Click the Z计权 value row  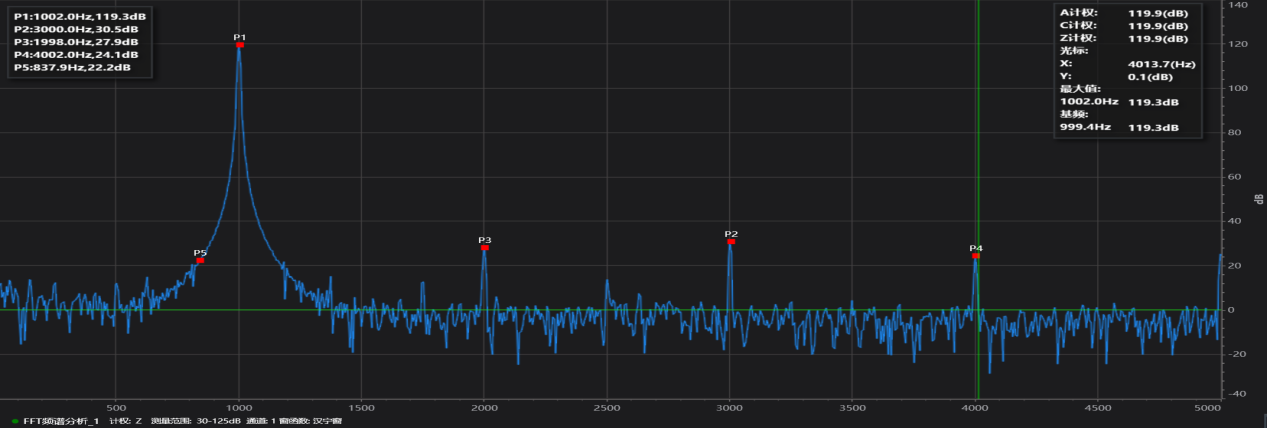1123,38
